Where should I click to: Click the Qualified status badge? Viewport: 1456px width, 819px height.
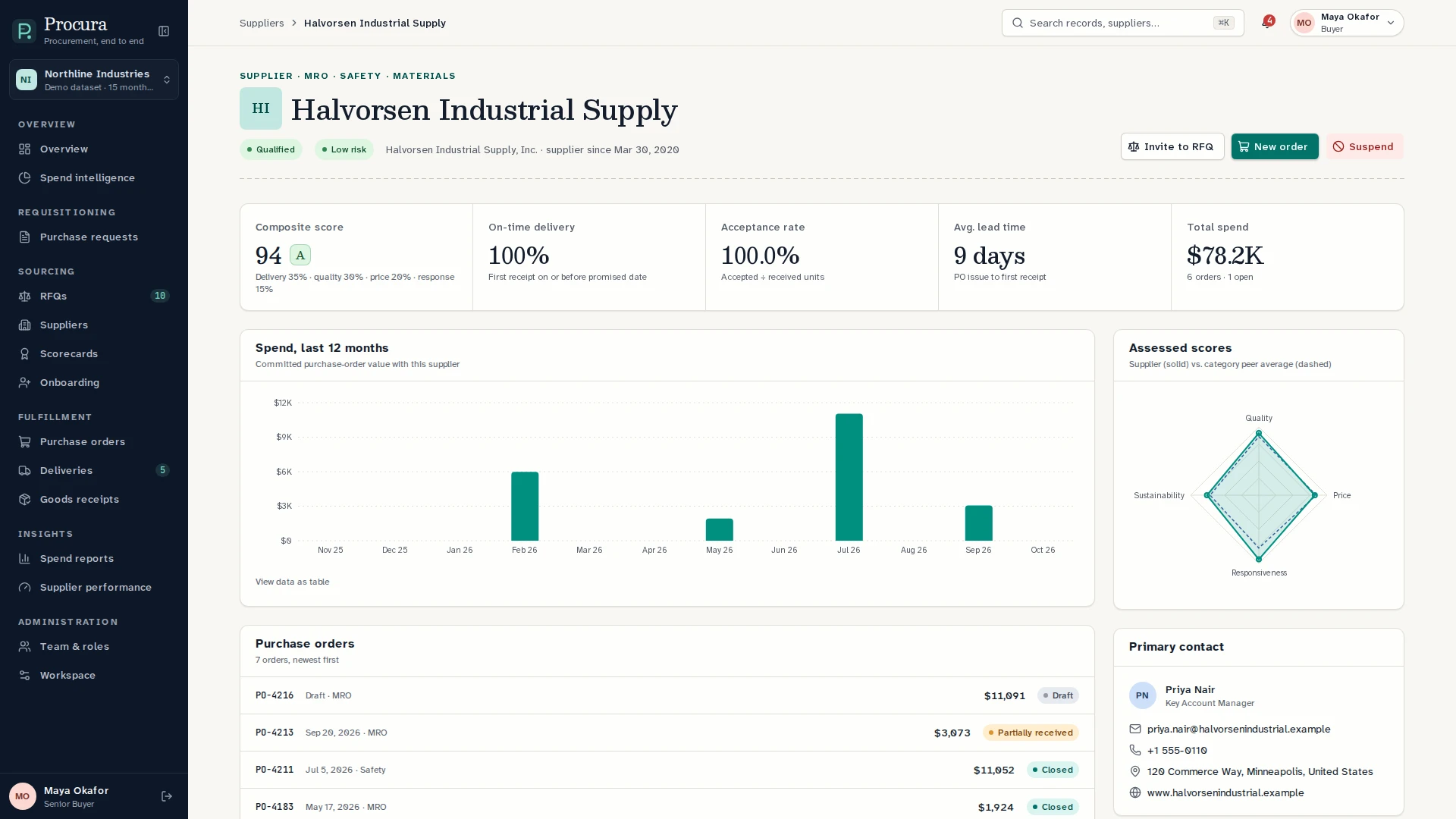271,150
